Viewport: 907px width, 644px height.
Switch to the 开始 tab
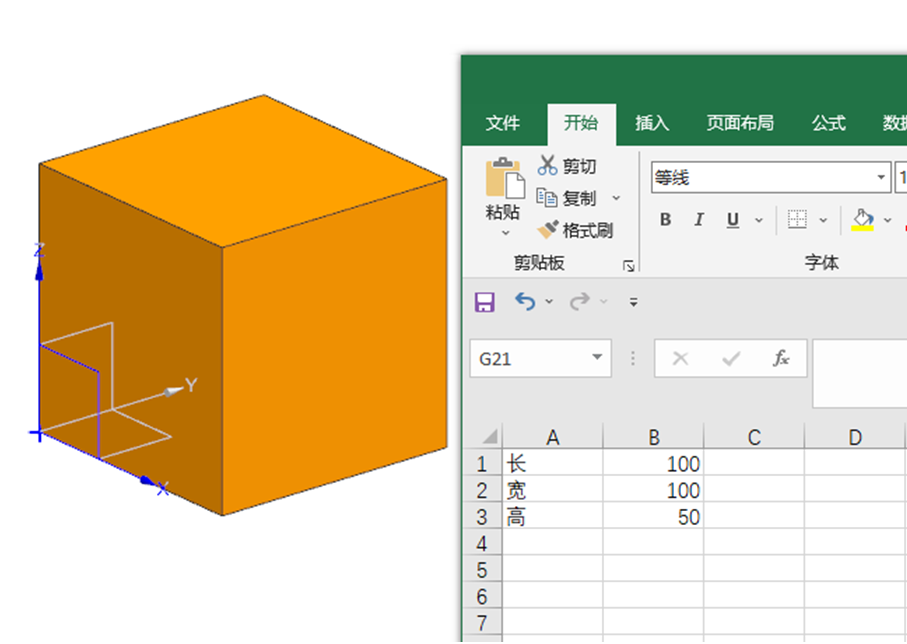(x=581, y=123)
